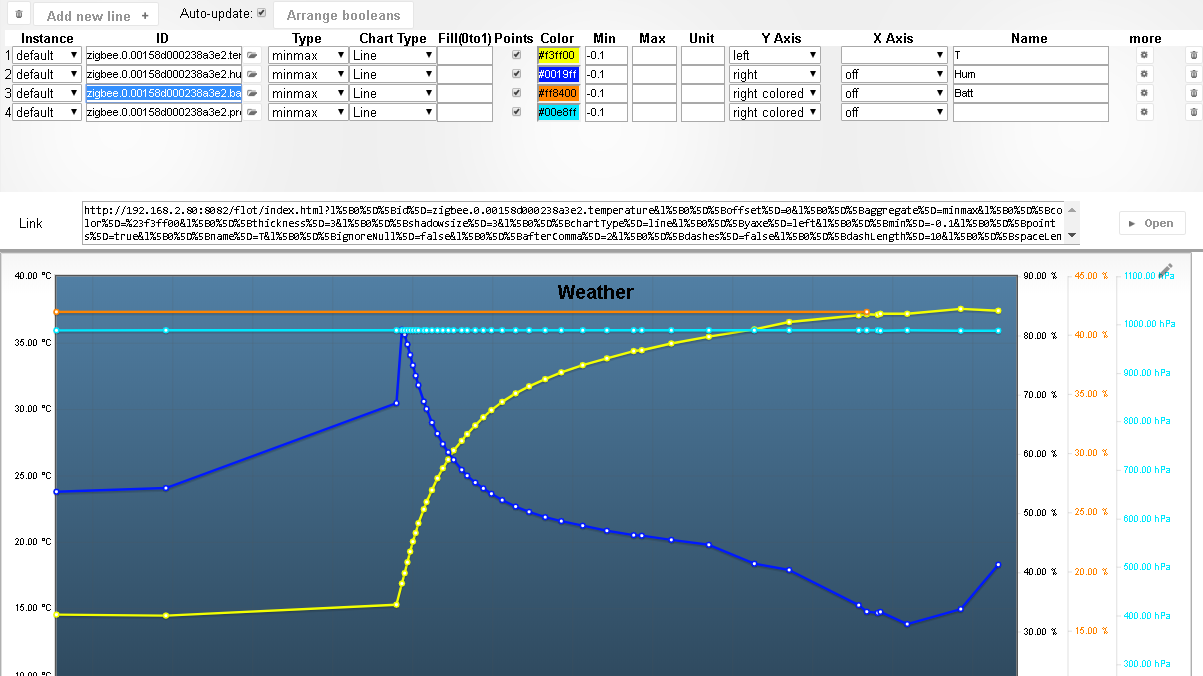Viewport: 1203px width, 676px height.
Task: Toggle the Auto-update checkbox
Action: tap(261, 13)
